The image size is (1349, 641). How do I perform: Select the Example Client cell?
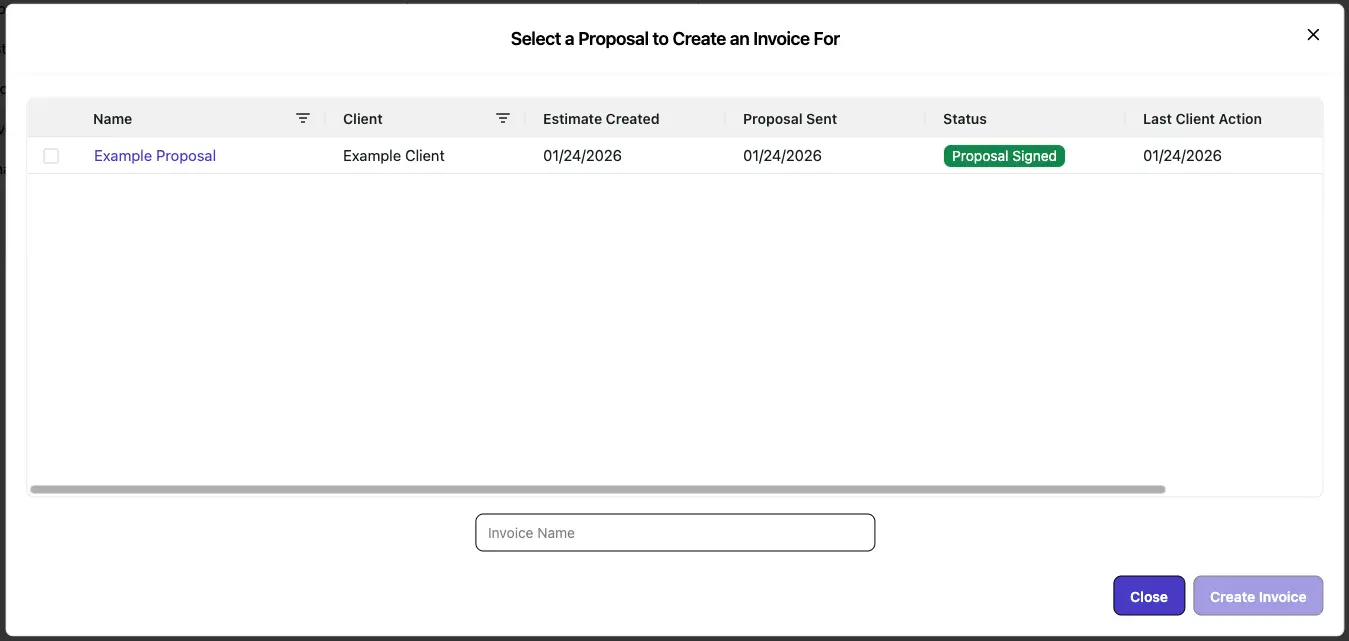point(394,155)
